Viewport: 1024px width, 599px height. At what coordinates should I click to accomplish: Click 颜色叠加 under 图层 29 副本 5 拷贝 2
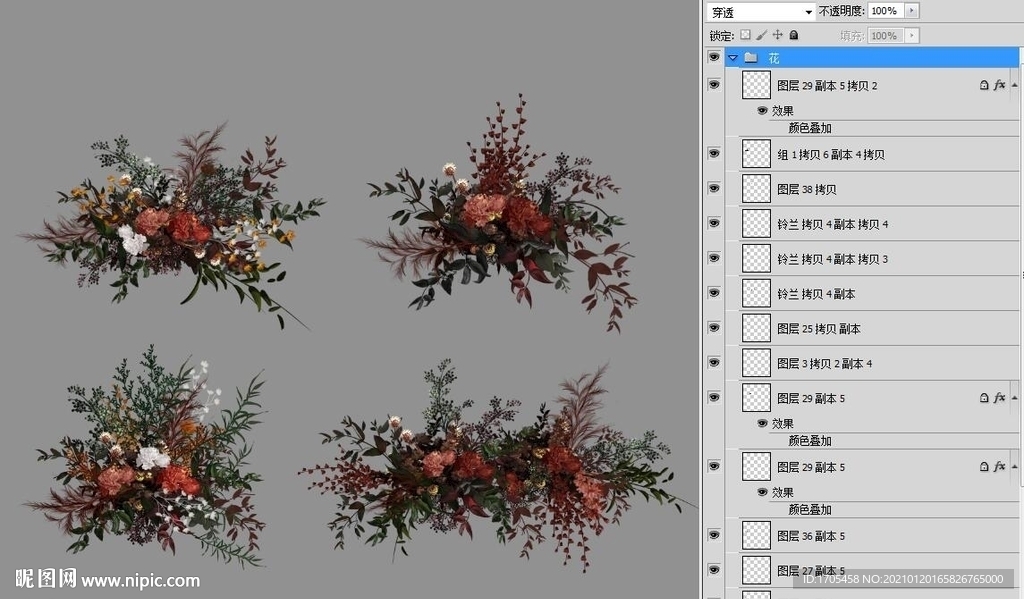(x=809, y=128)
